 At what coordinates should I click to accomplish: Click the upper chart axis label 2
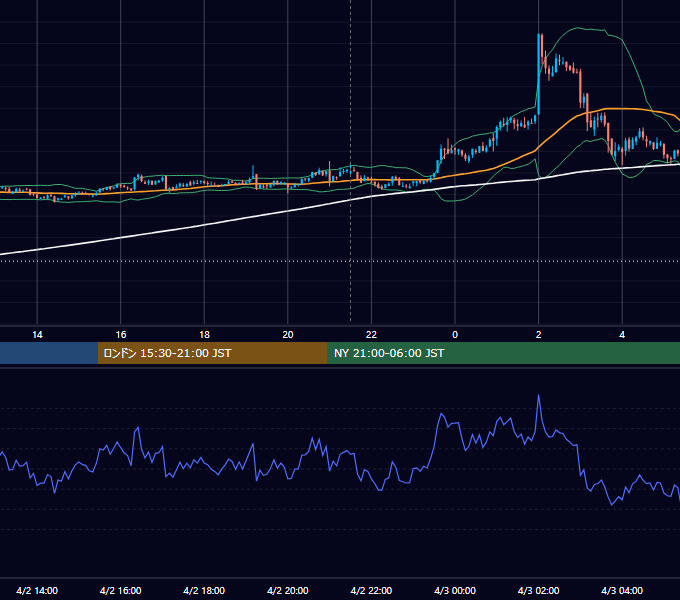(x=538, y=335)
